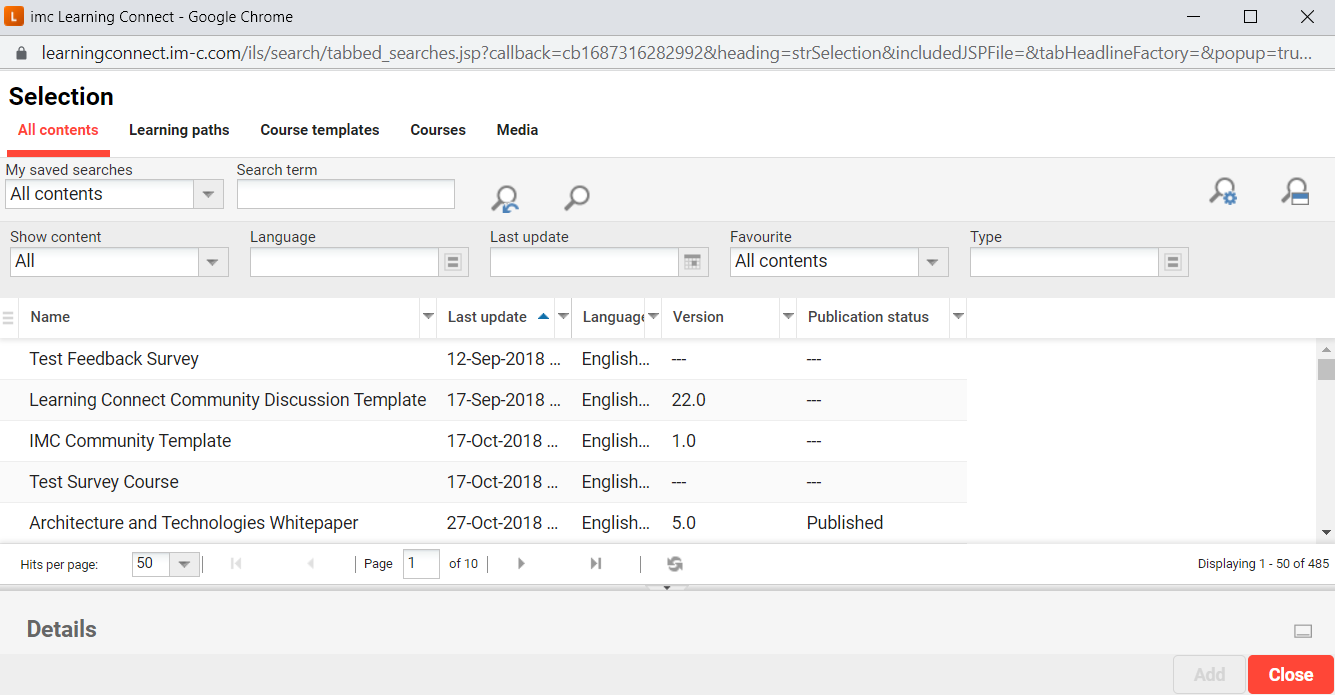Start the search with the magnifier icon
The image size is (1335, 695).
click(x=575, y=197)
